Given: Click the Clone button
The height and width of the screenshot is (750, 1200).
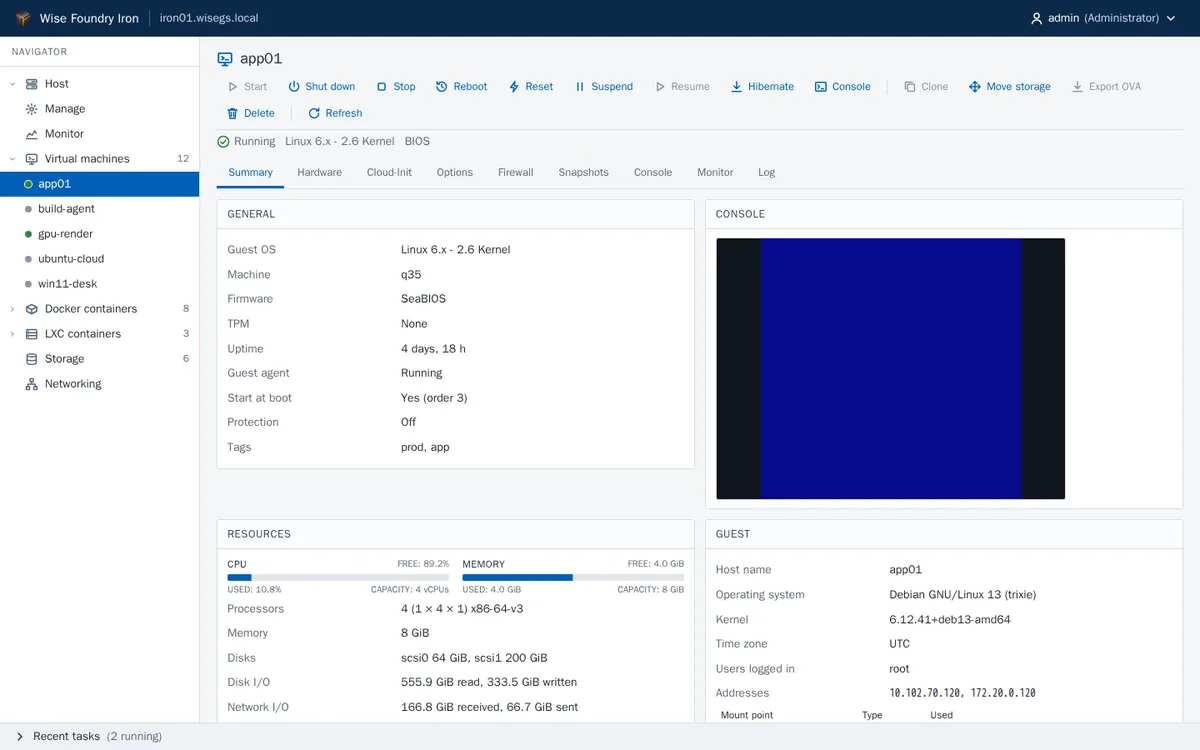Looking at the screenshot, I should tap(926, 87).
